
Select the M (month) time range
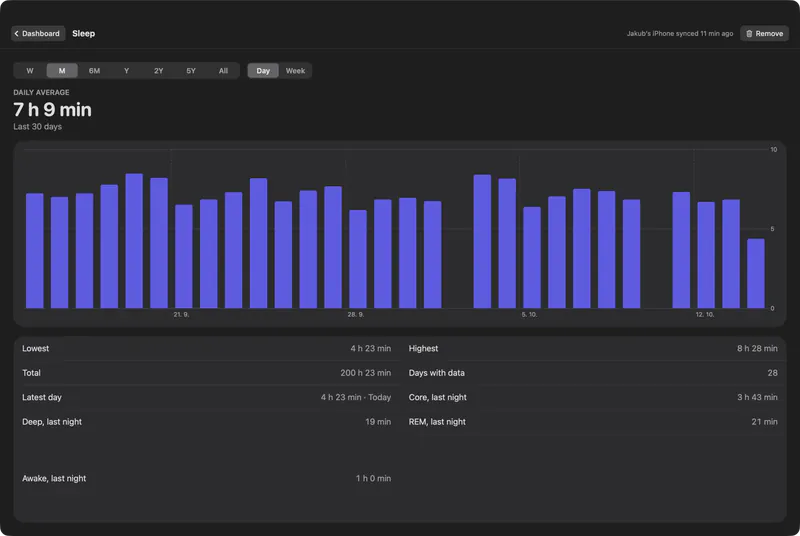click(62, 71)
